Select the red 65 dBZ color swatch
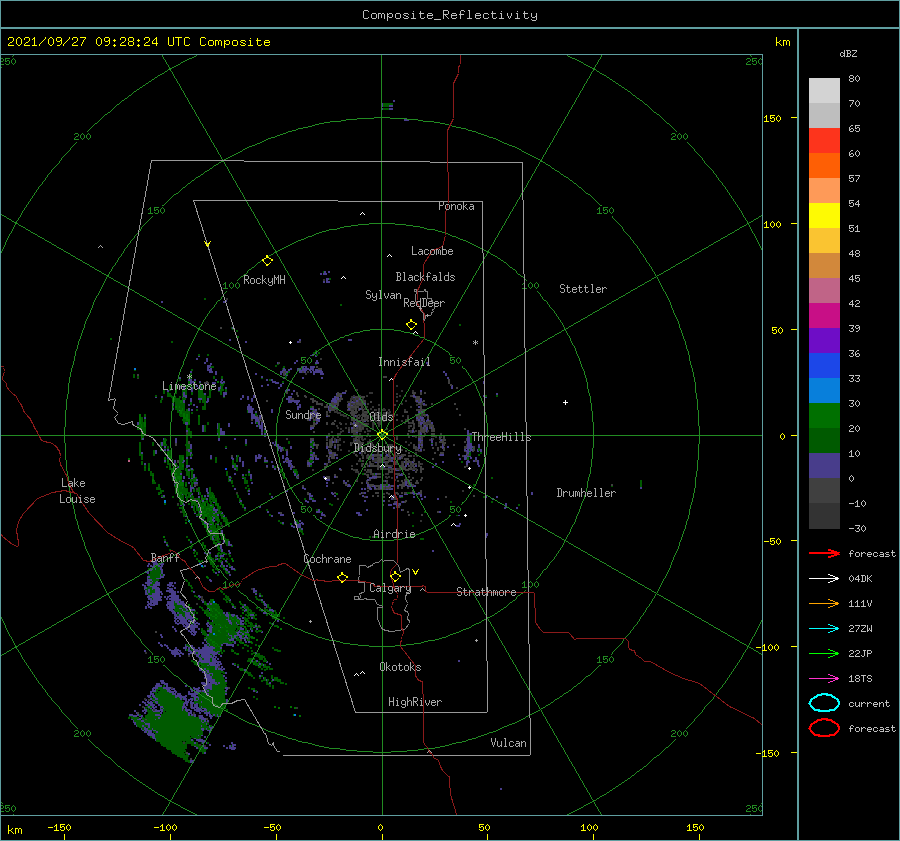900x841 pixels. (824, 141)
